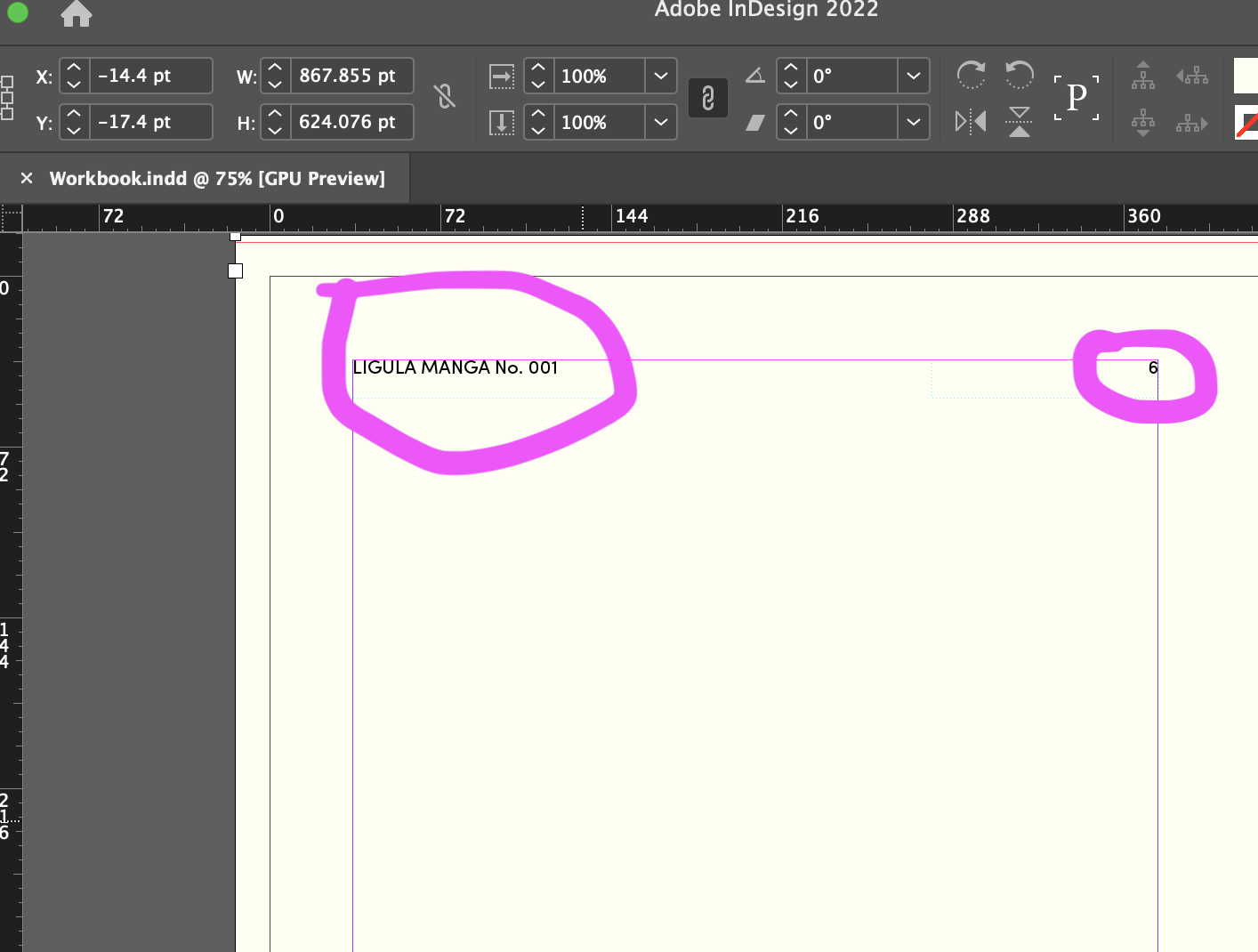
Task: Click the Rotate 90° counterclockwise icon
Action: [x=1019, y=73]
